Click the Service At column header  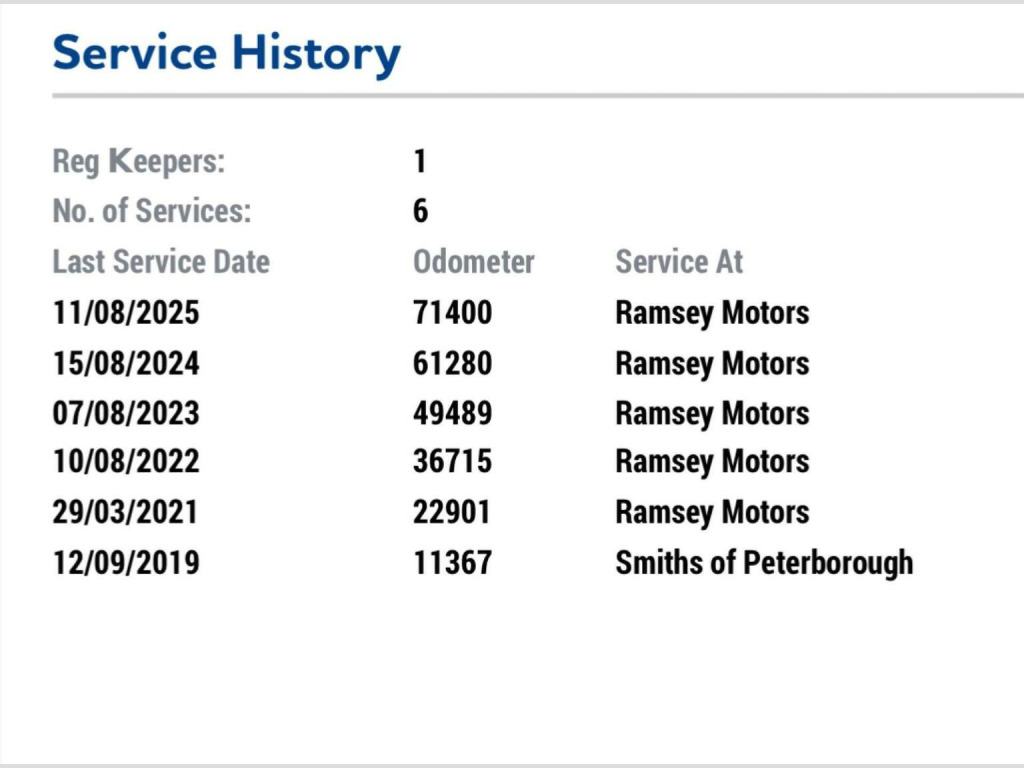click(679, 262)
